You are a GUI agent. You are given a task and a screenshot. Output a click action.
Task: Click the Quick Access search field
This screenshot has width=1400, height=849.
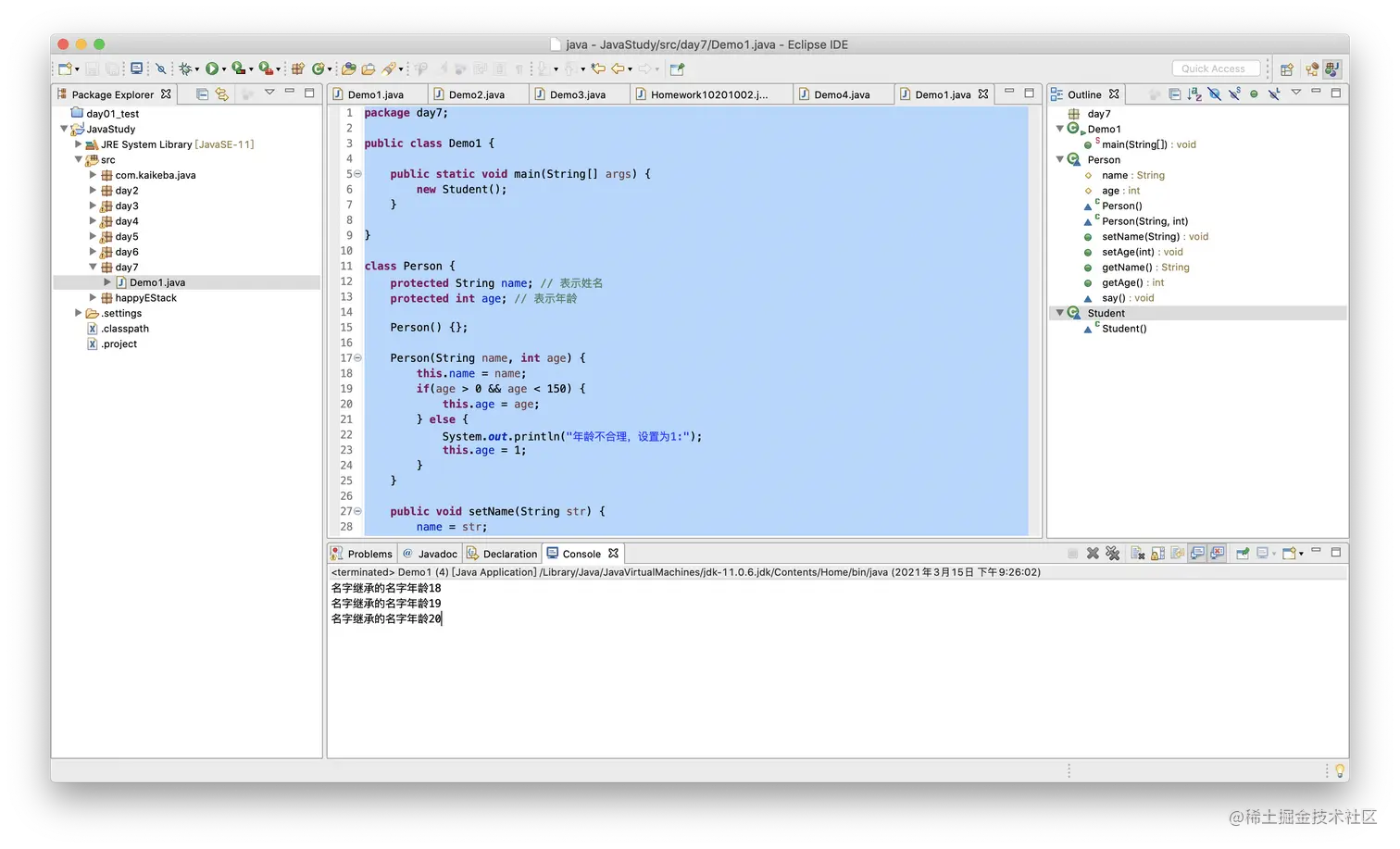tap(1216, 69)
